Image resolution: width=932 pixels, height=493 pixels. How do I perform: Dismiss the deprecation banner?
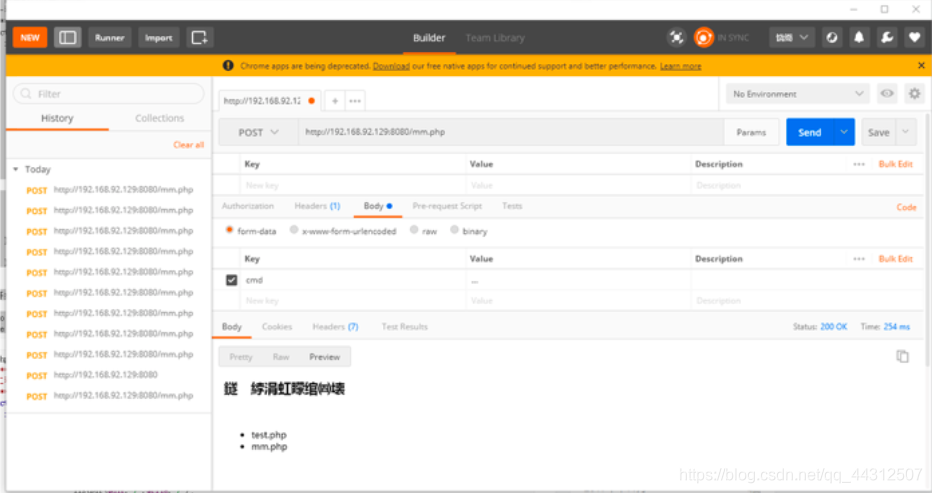click(921, 65)
